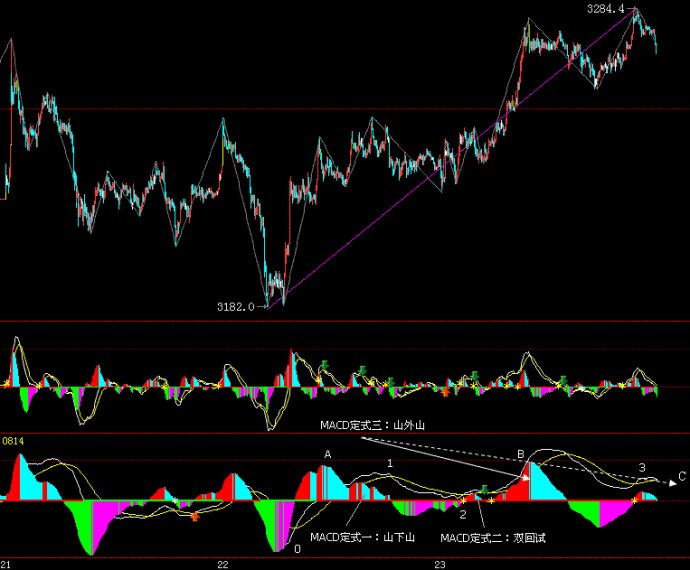
Task: Click the 3182.0 low price label
Action: (236, 307)
